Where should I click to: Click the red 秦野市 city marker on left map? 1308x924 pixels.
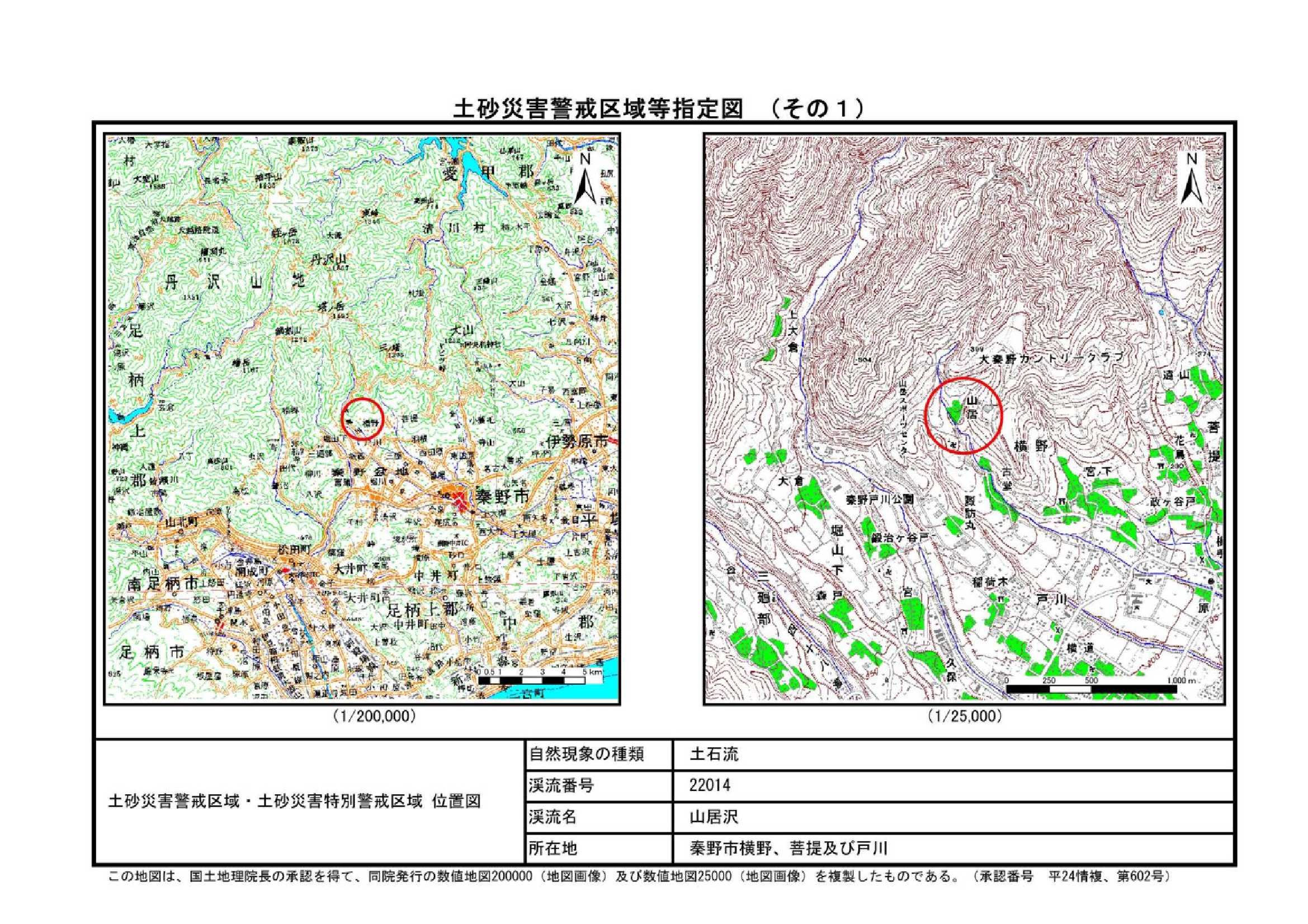click(459, 500)
